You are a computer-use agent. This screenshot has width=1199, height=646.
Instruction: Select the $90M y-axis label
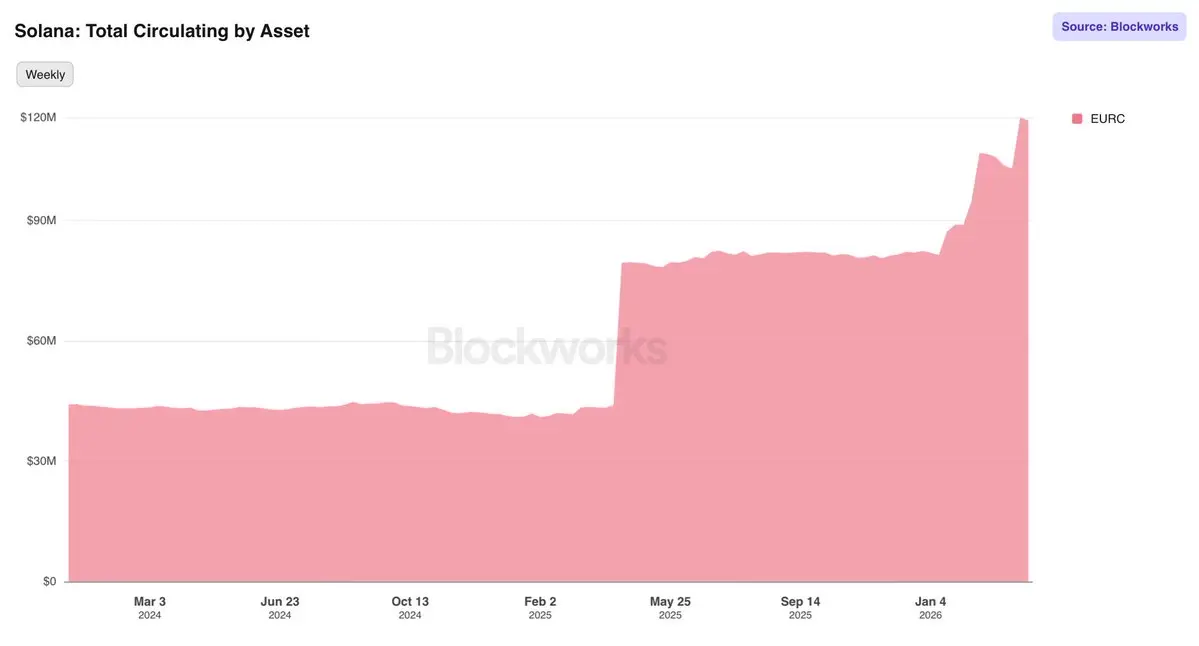pyautogui.click(x=41, y=220)
